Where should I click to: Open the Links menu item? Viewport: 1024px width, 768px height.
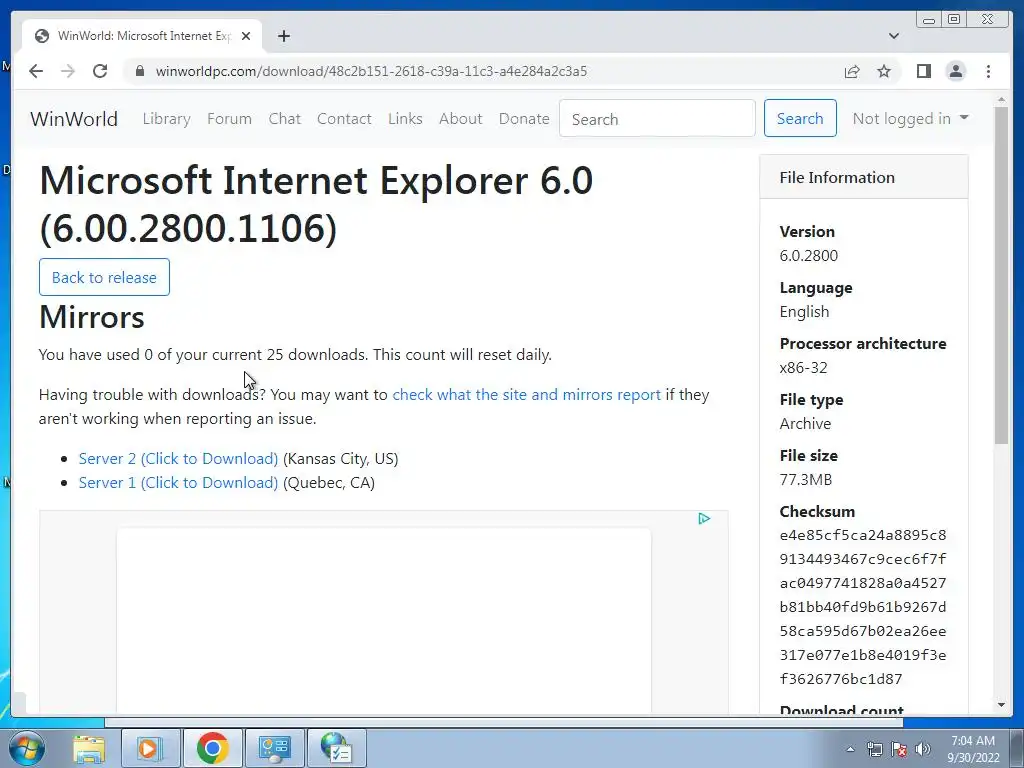pos(405,119)
